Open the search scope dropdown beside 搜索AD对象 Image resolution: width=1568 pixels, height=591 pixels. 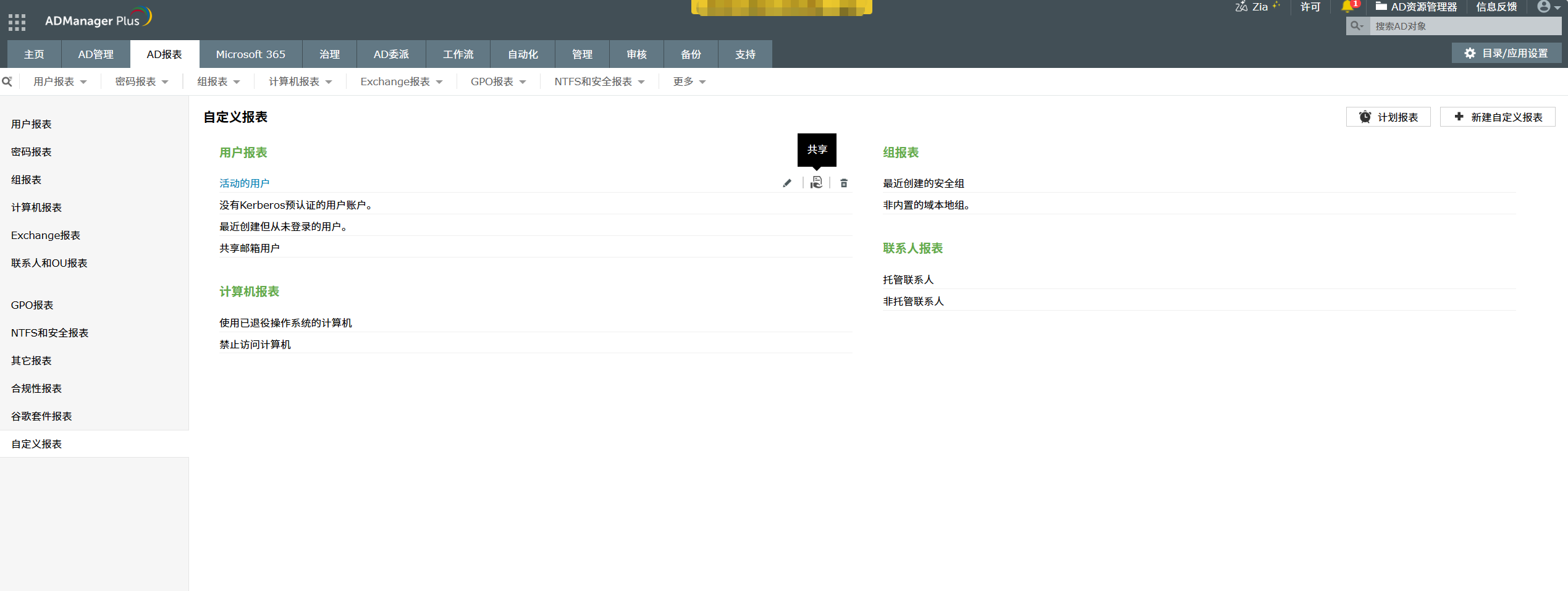coord(1357,26)
